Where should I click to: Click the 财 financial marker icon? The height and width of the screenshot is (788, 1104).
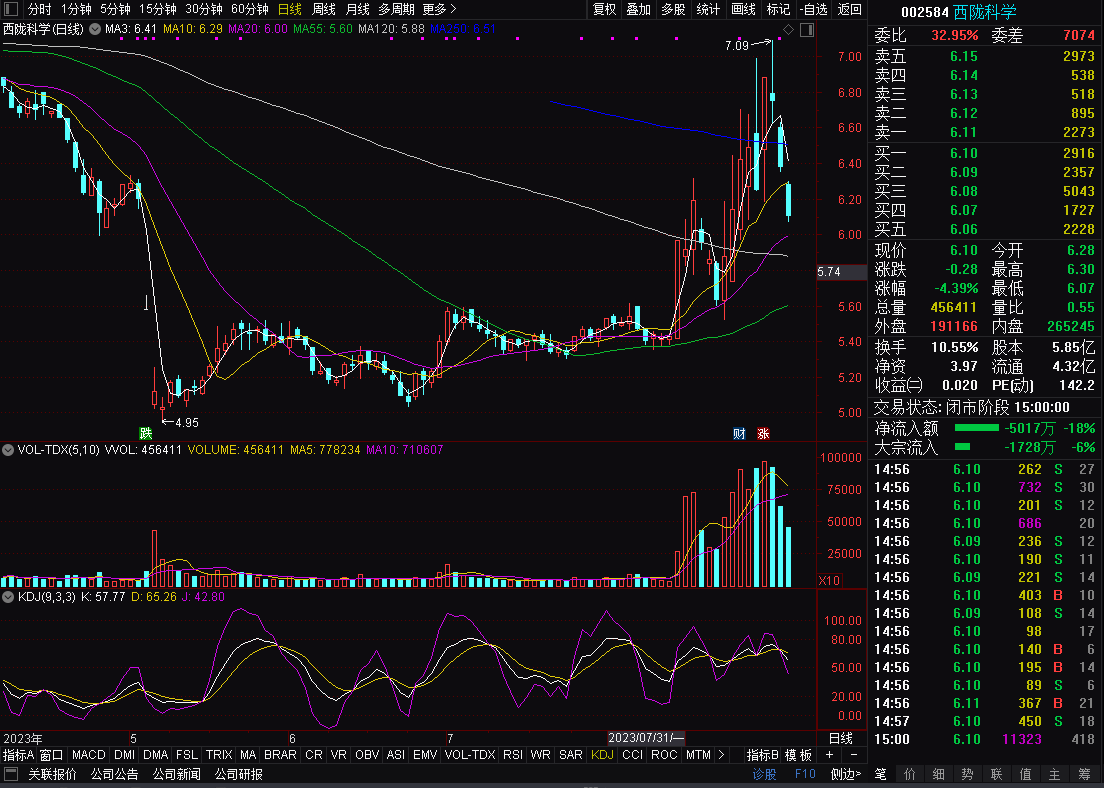739,433
